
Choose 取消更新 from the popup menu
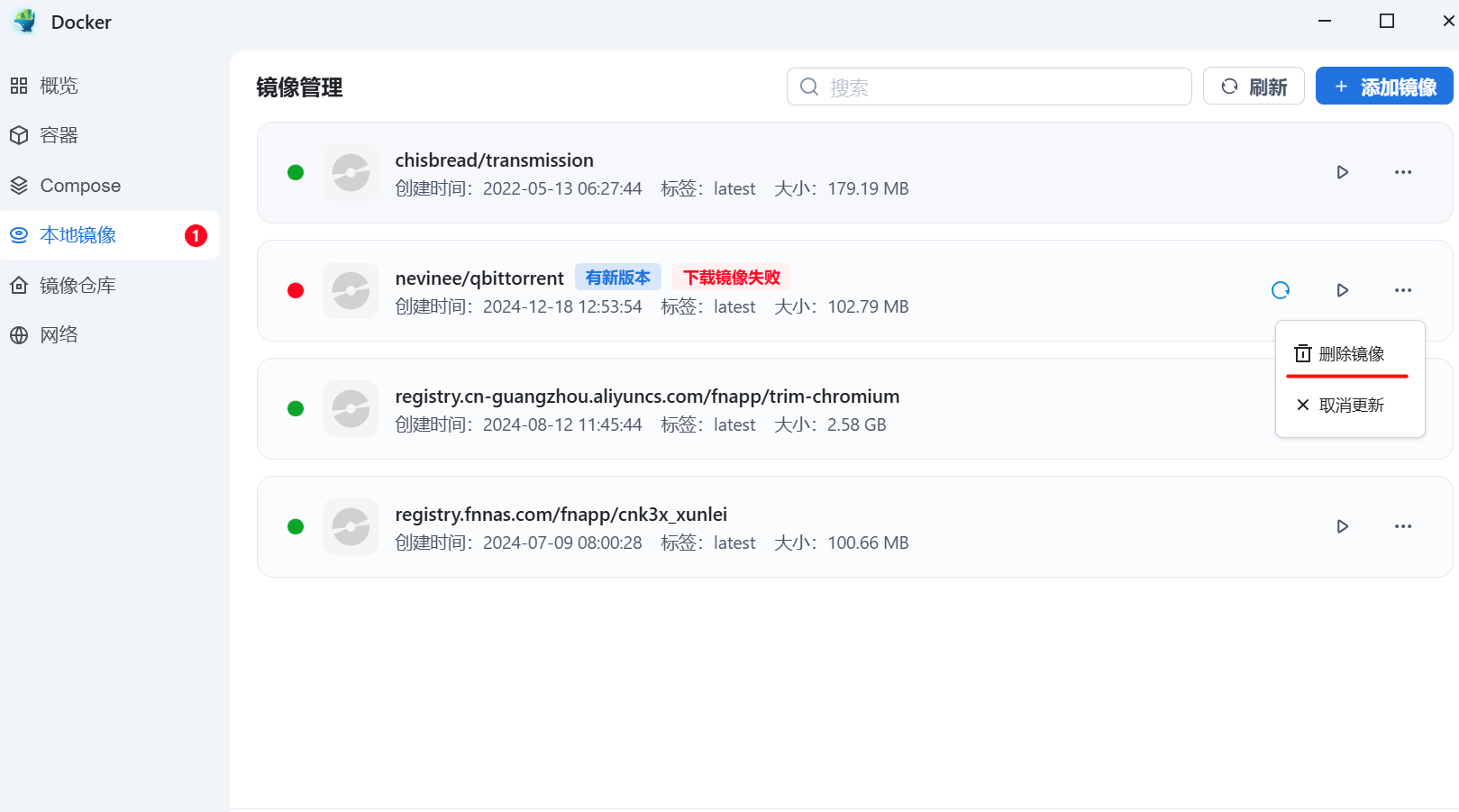point(1350,406)
